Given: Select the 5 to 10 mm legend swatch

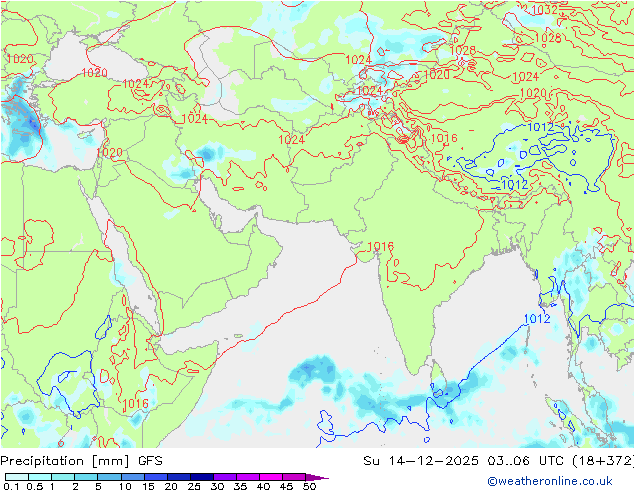Looking at the screenshot, I should click(x=109, y=477).
